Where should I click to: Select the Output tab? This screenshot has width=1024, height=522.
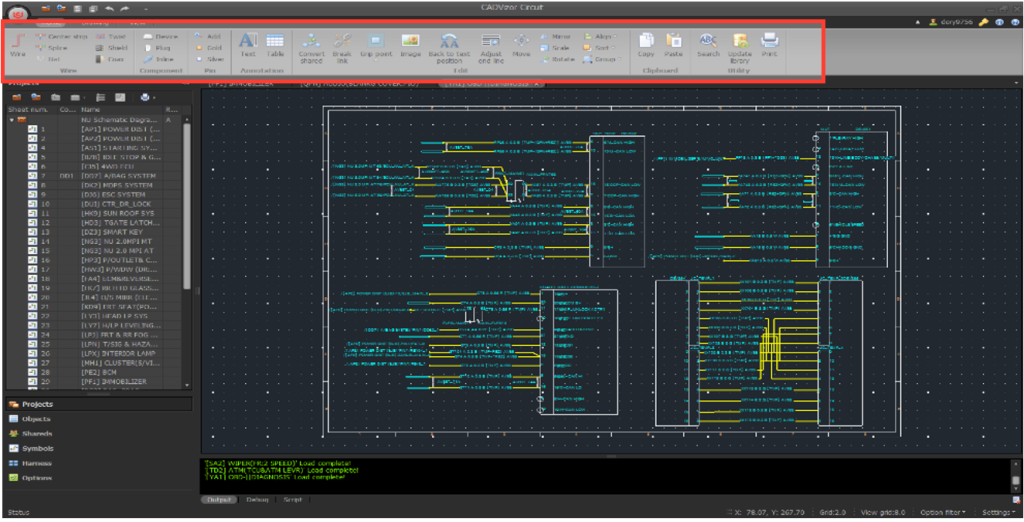click(219, 500)
